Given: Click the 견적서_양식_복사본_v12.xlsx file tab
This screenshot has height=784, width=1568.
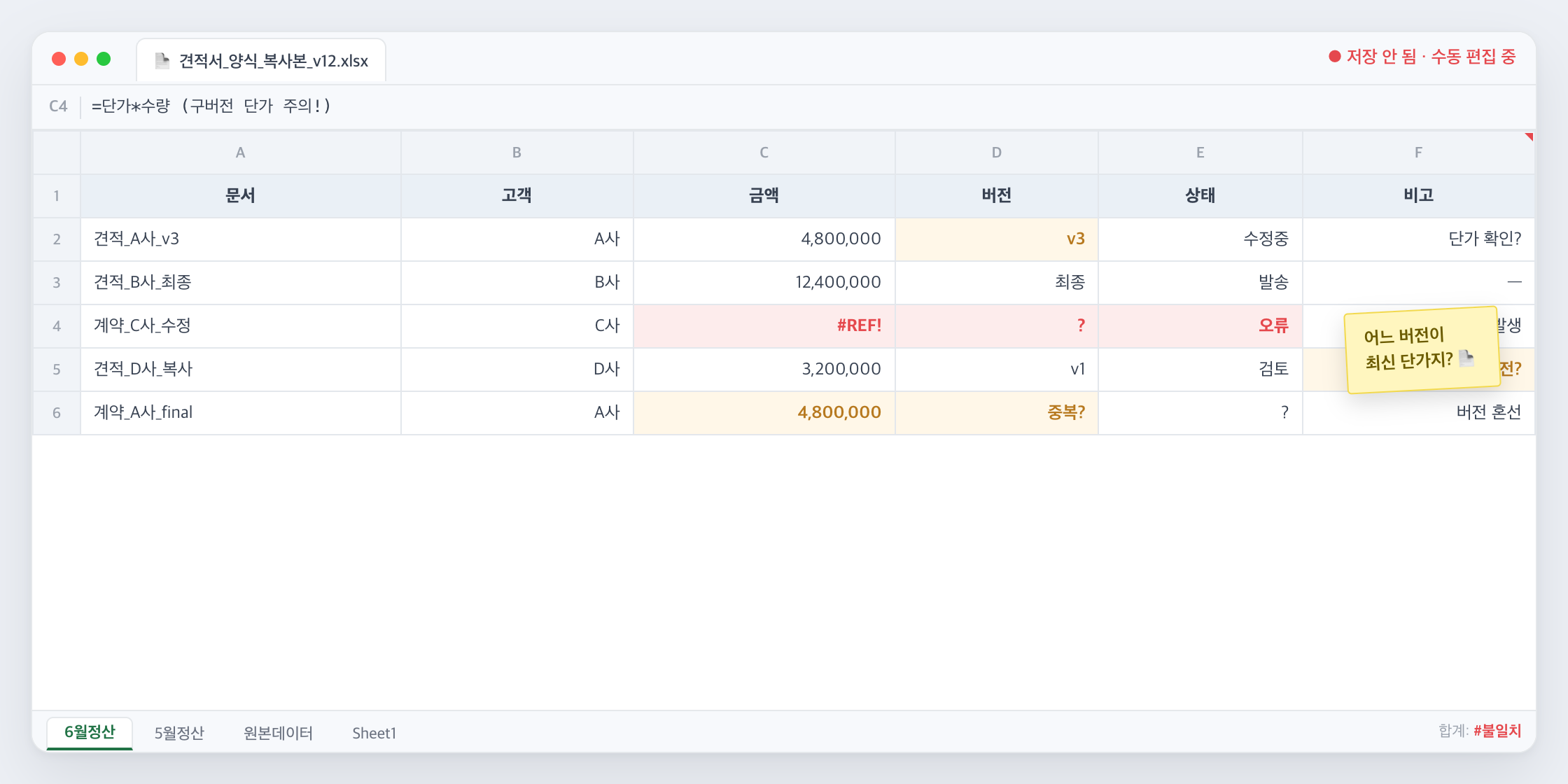Looking at the screenshot, I should click(x=261, y=61).
